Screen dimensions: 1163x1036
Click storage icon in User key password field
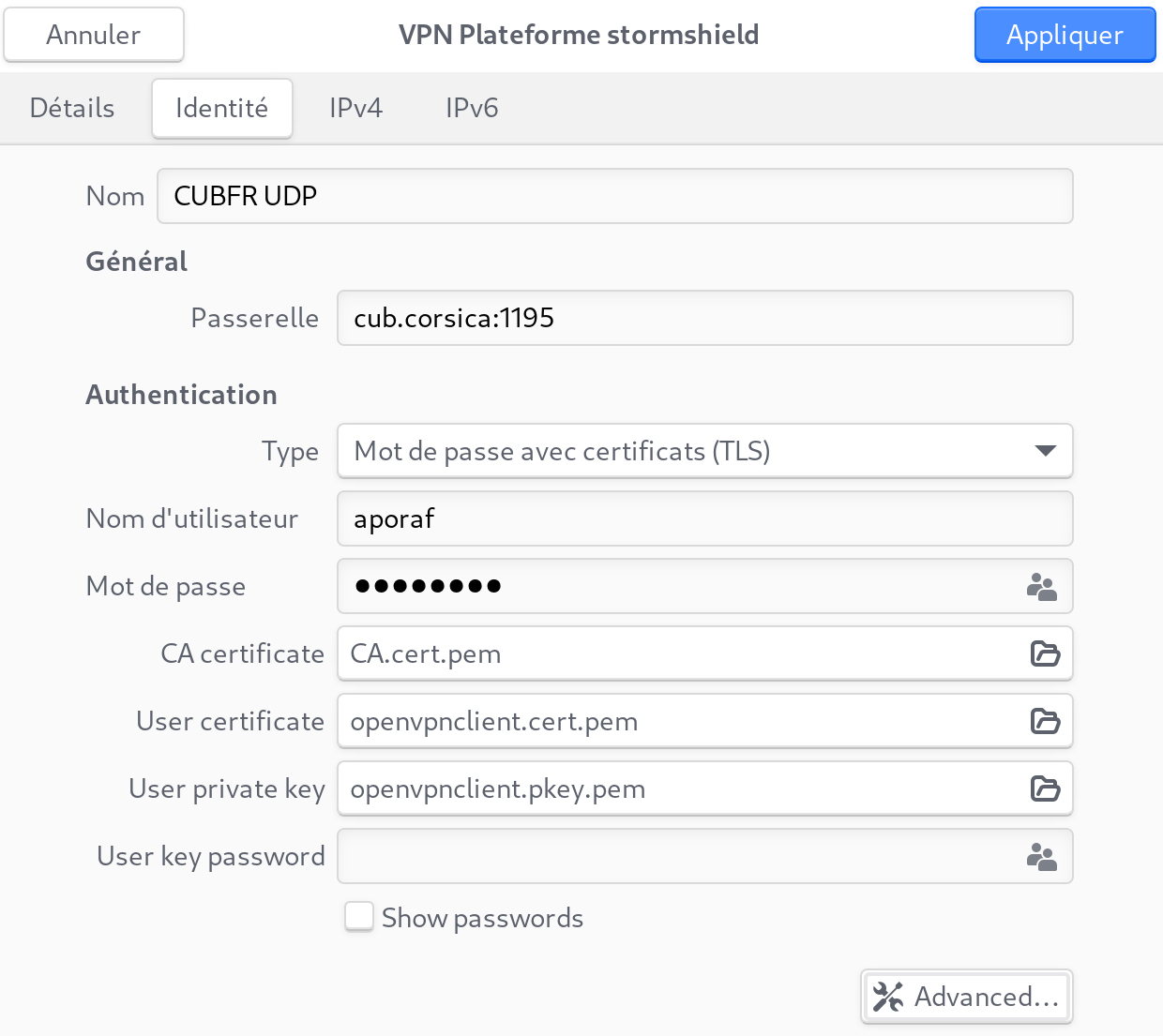click(1041, 857)
